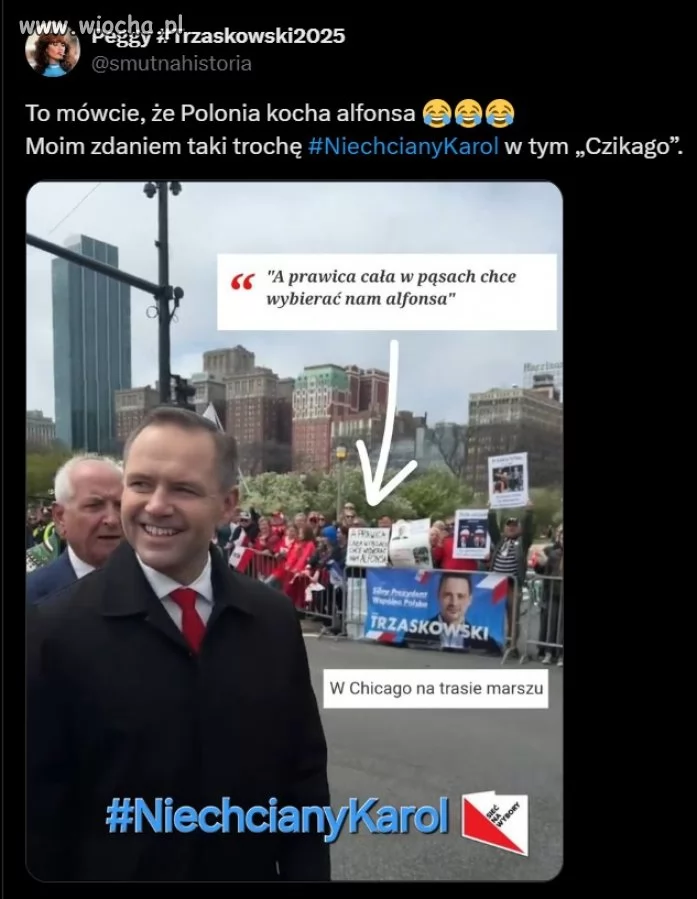Click the blue Trzaskowski banner
697x899 pixels.
(436, 609)
